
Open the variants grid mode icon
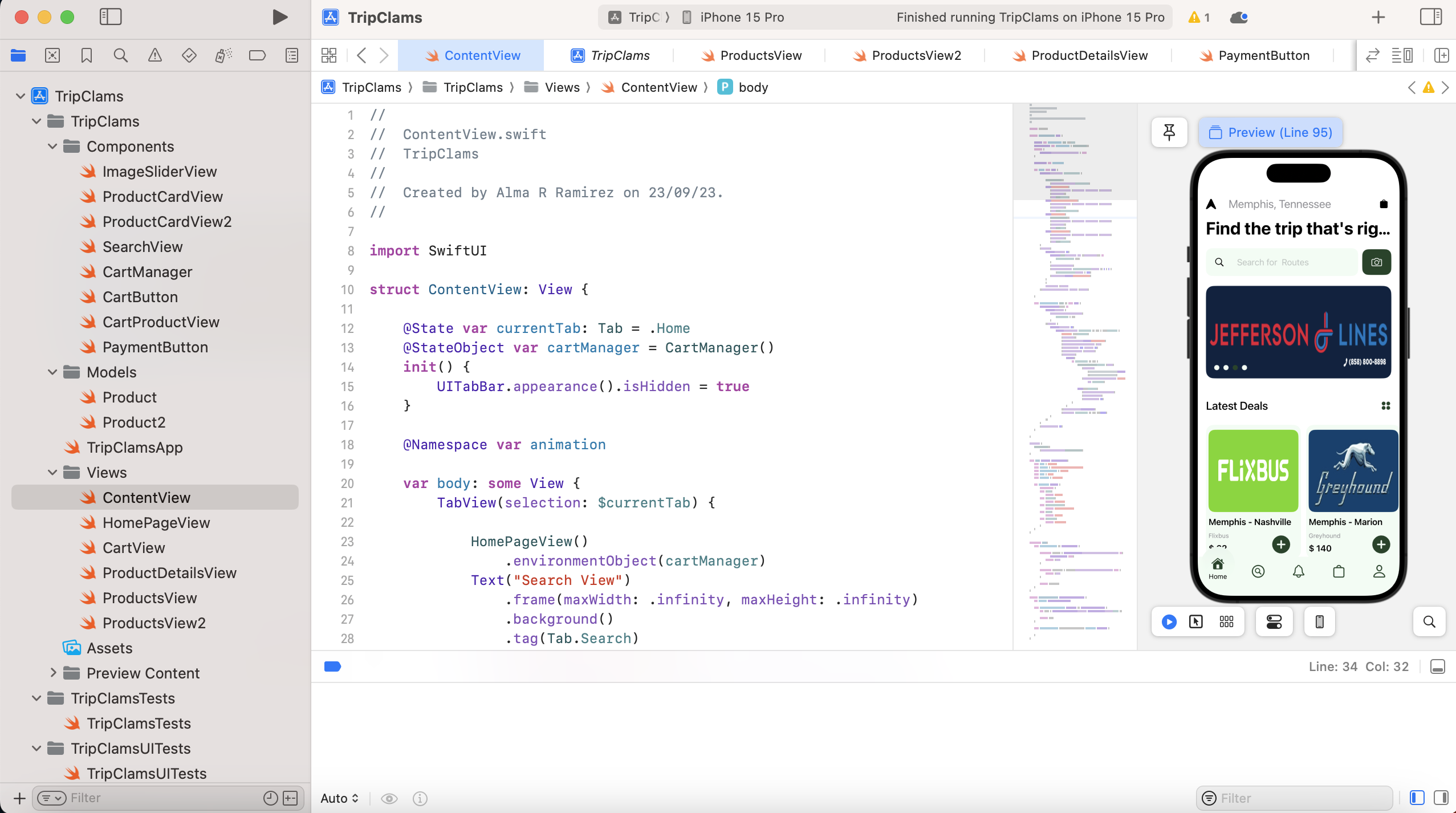[1226, 621]
